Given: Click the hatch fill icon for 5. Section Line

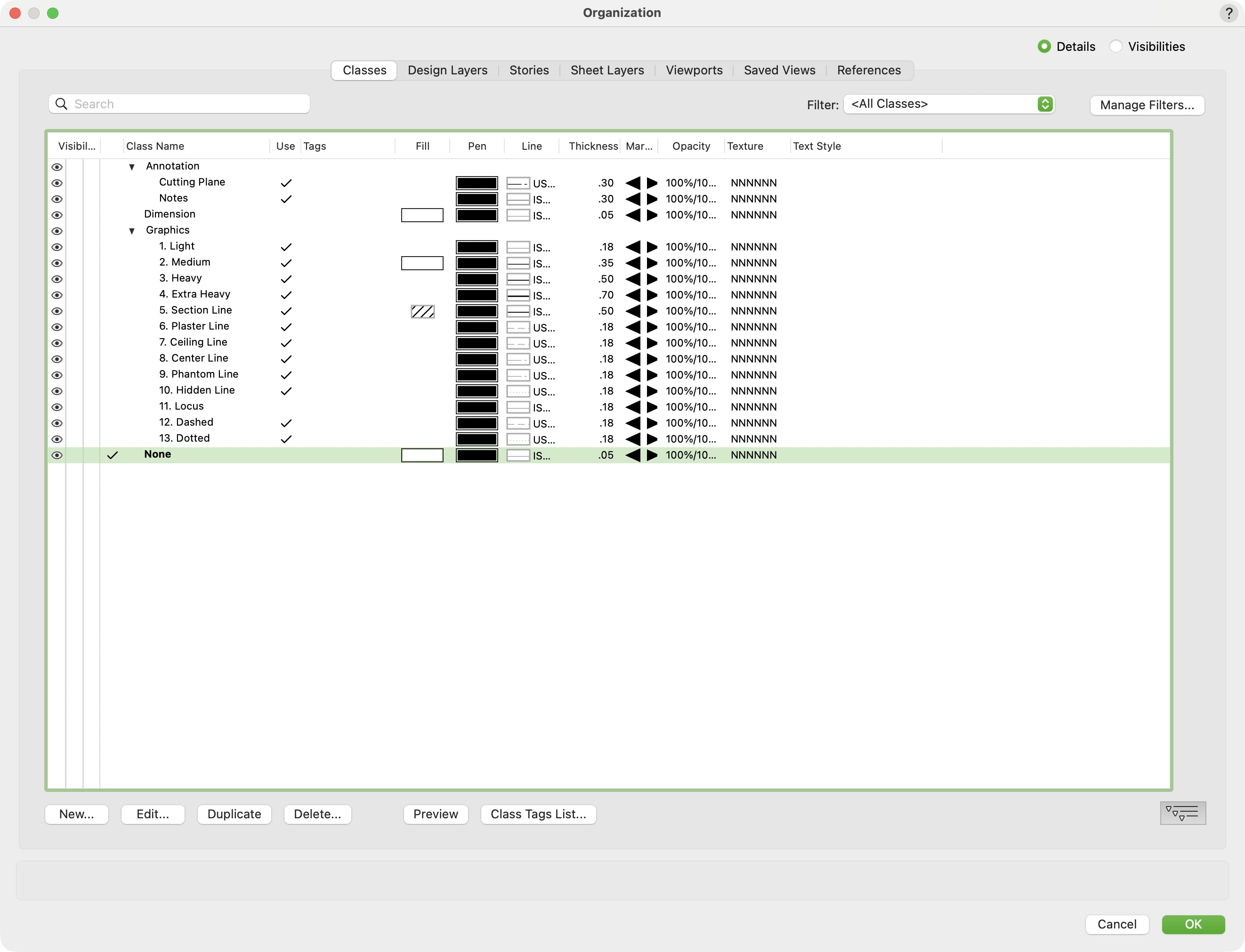Looking at the screenshot, I should pyautogui.click(x=423, y=311).
